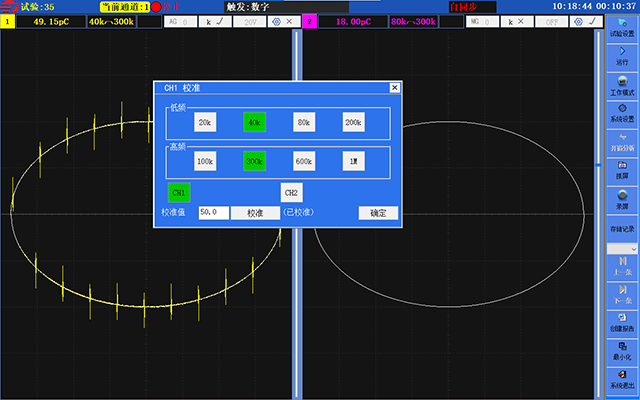This screenshot has height=400, width=640.
Task: Open 系统设置 system settings
Action: pos(622,112)
